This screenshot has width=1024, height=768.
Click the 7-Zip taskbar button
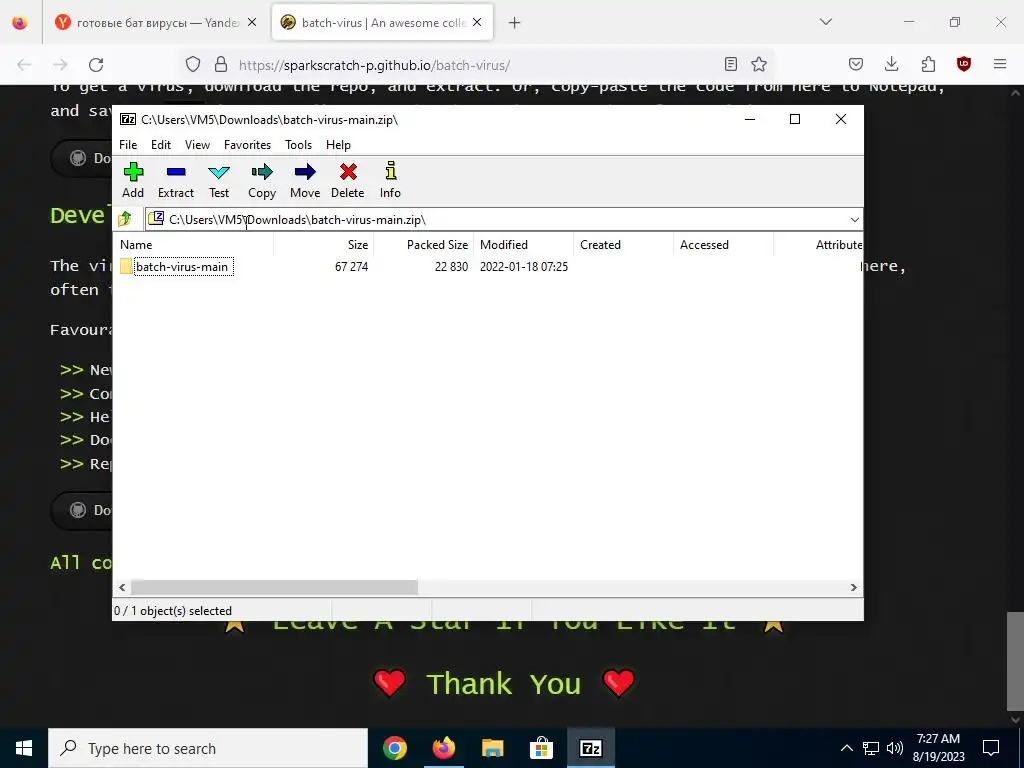tap(590, 748)
